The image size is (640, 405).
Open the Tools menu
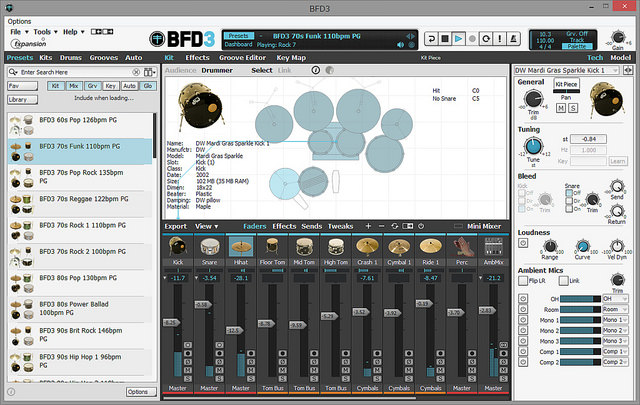tap(45, 32)
